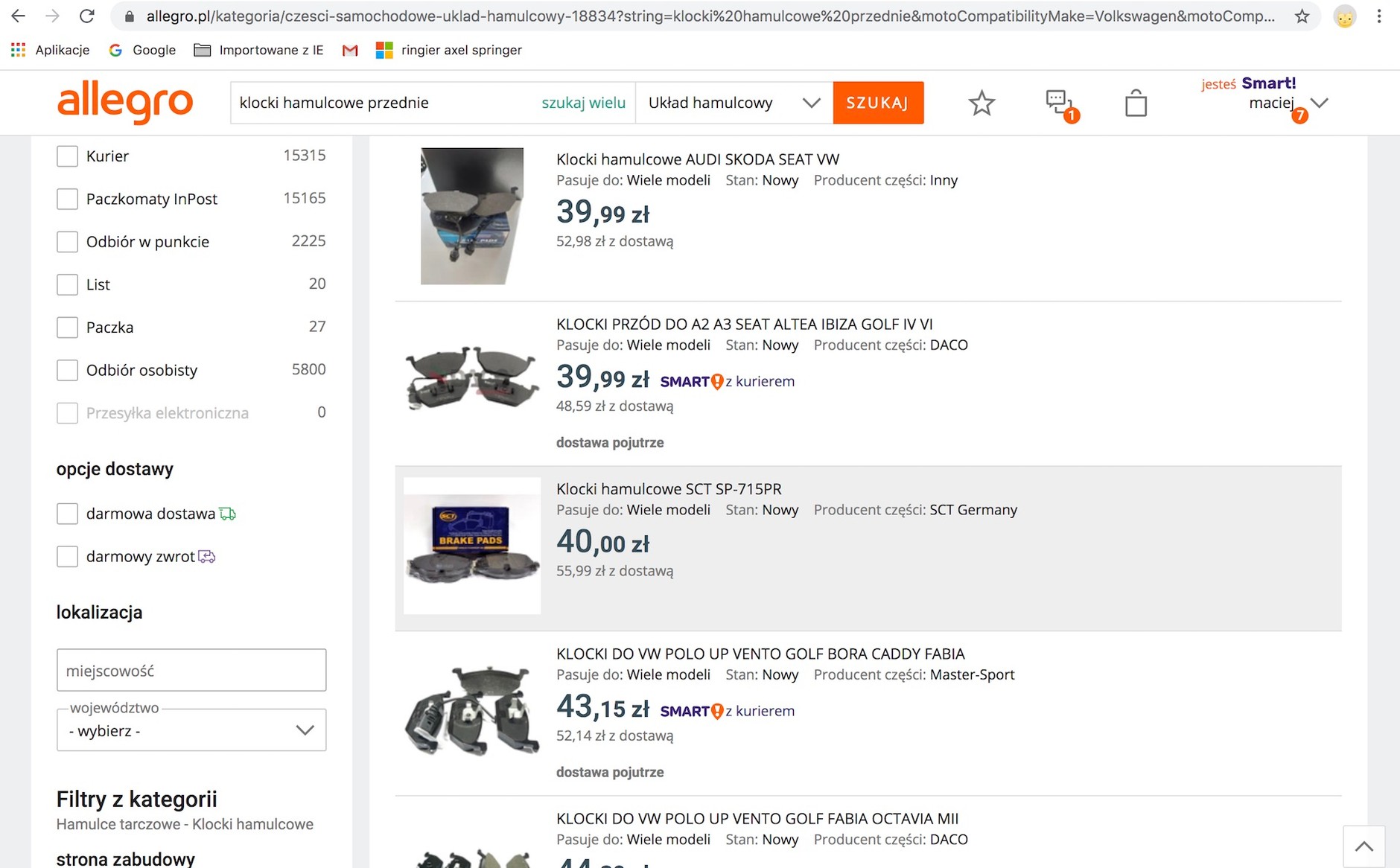
Task: Check the Odbiór osobisty checkbox
Action: click(x=67, y=370)
